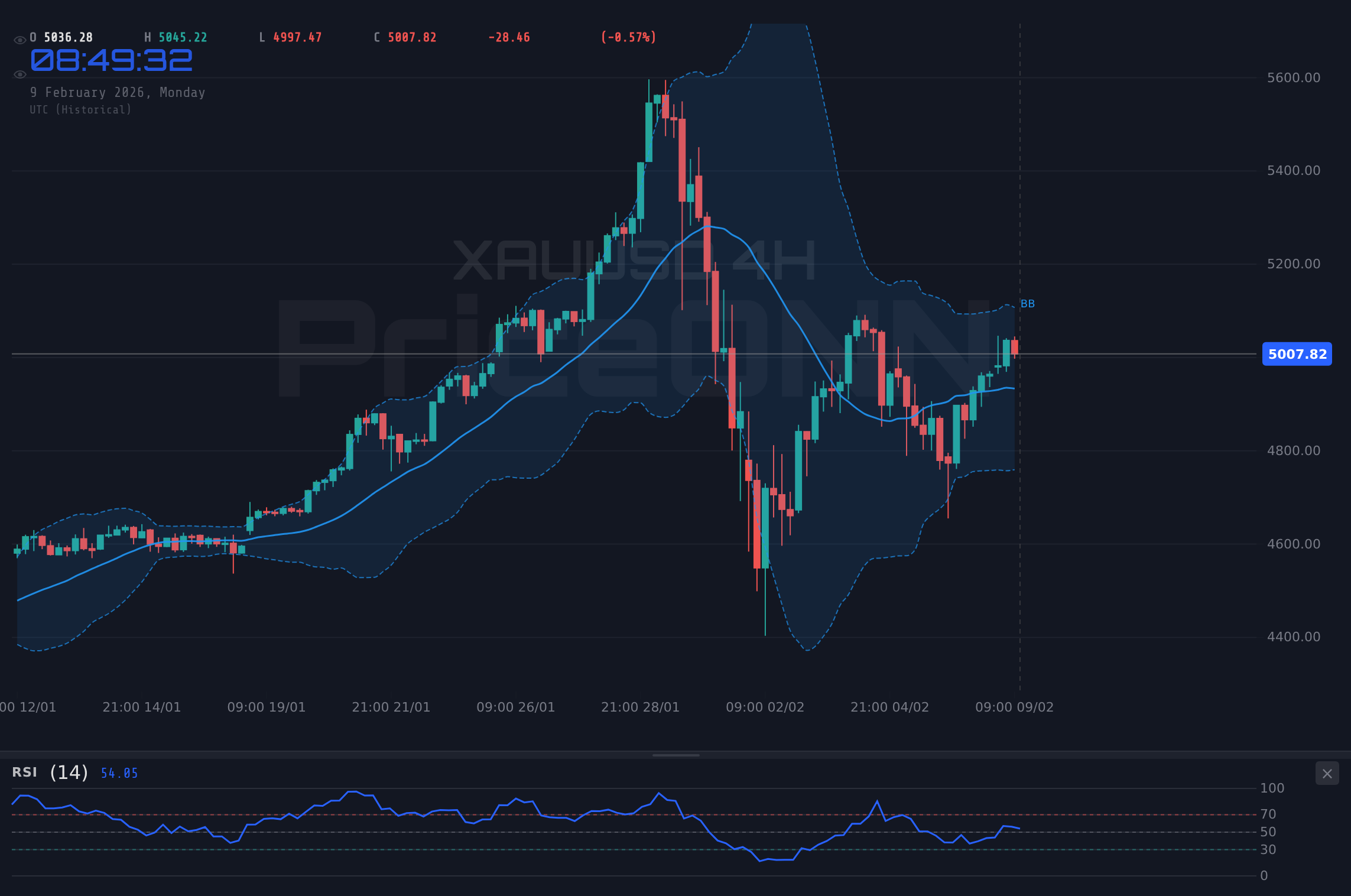Image resolution: width=1351 pixels, height=896 pixels.
Task: Click the 21:00 14/01 time axis label
Action: tap(142, 707)
